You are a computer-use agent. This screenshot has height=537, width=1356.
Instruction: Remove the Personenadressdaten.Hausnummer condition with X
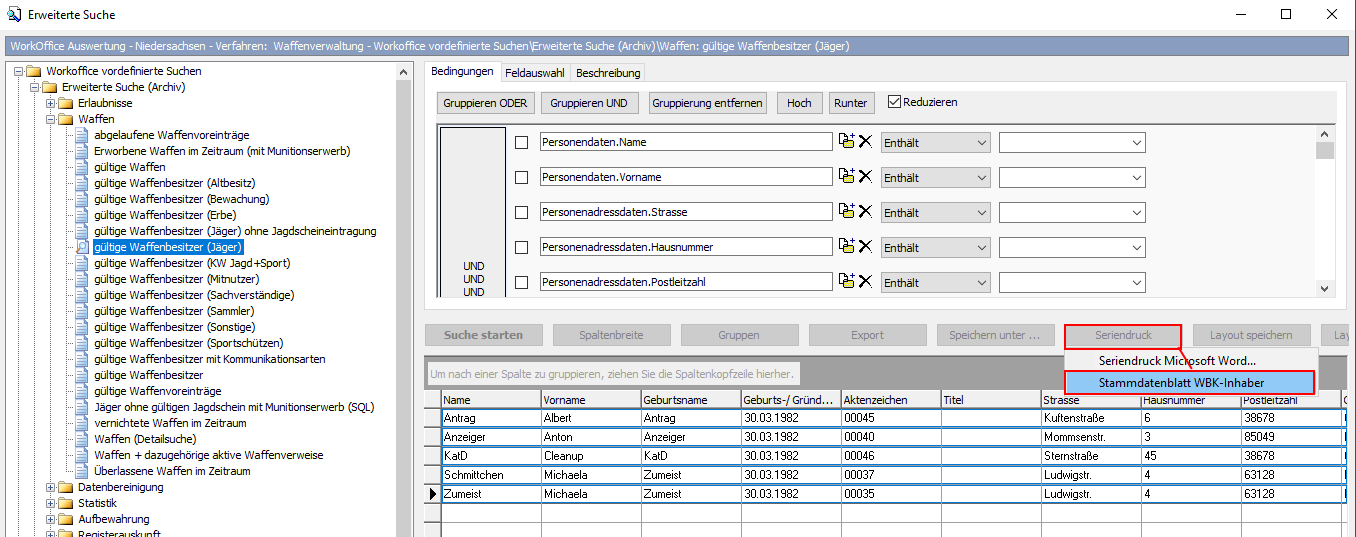(866, 247)
